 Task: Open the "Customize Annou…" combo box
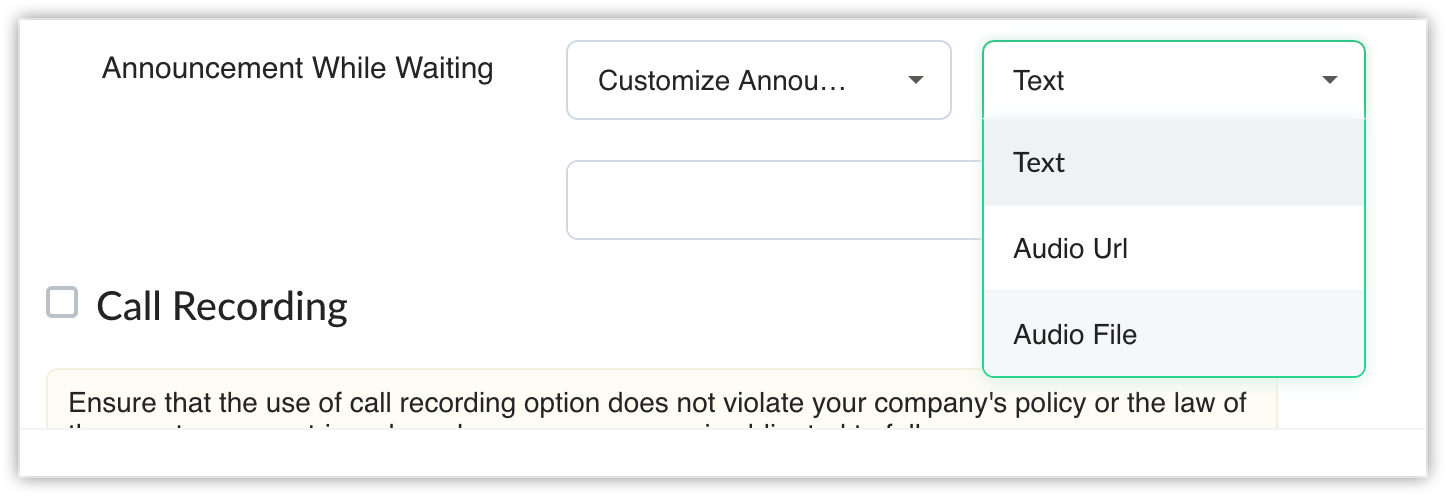click(758, 80)
